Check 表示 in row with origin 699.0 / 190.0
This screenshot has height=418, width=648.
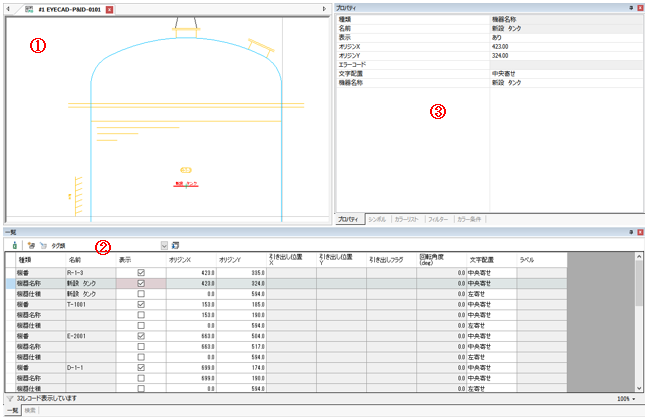(x=141, y=378)
